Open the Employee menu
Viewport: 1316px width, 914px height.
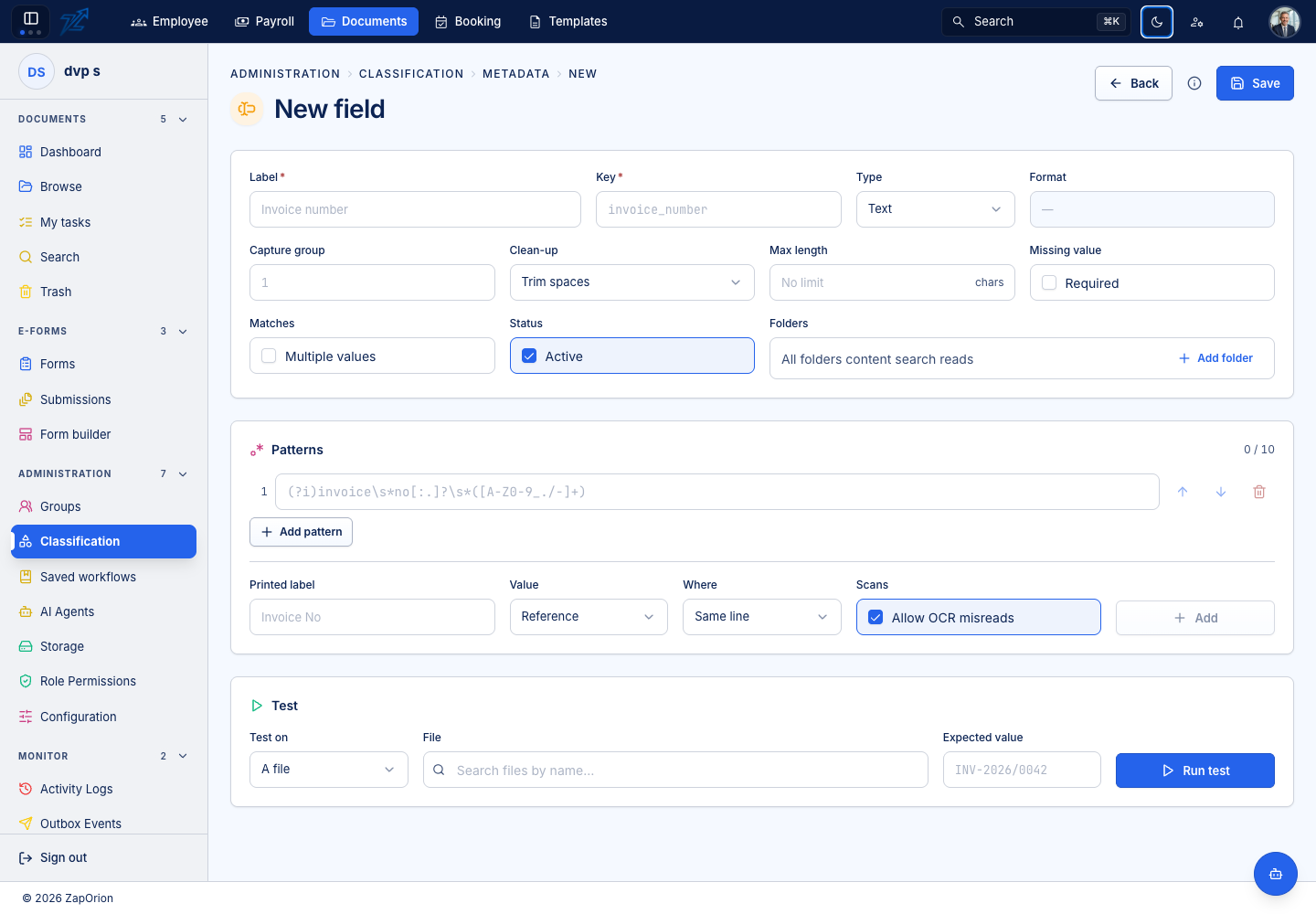pos(170,22)
